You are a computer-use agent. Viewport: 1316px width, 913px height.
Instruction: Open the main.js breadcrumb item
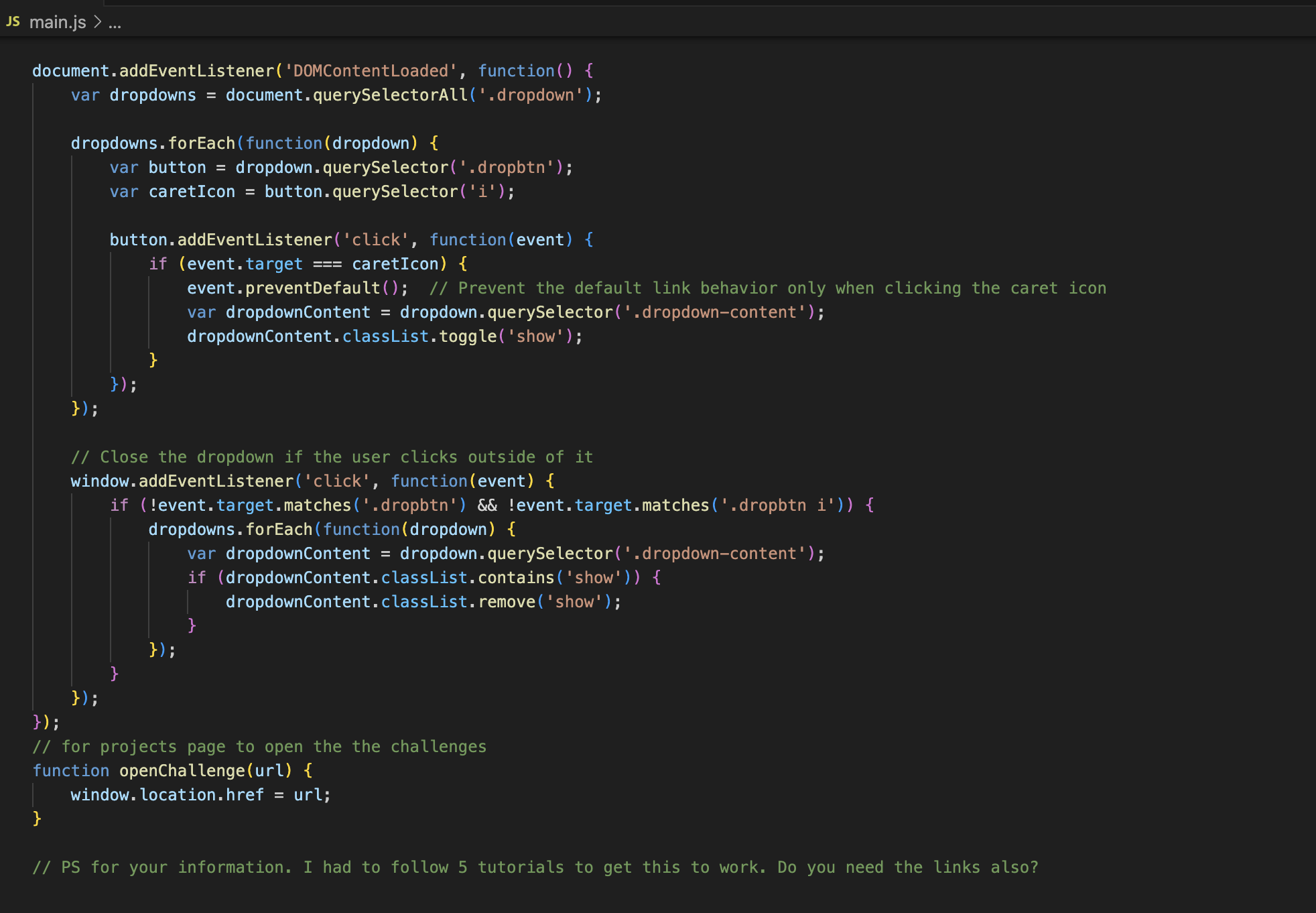58,22
